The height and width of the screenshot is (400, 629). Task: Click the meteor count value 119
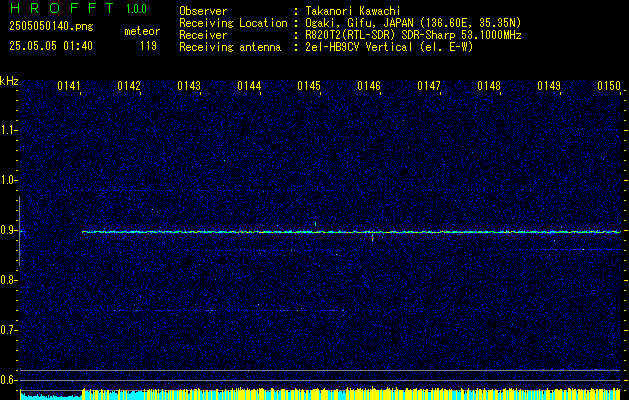pyautogui.click(x=148, y=46)
